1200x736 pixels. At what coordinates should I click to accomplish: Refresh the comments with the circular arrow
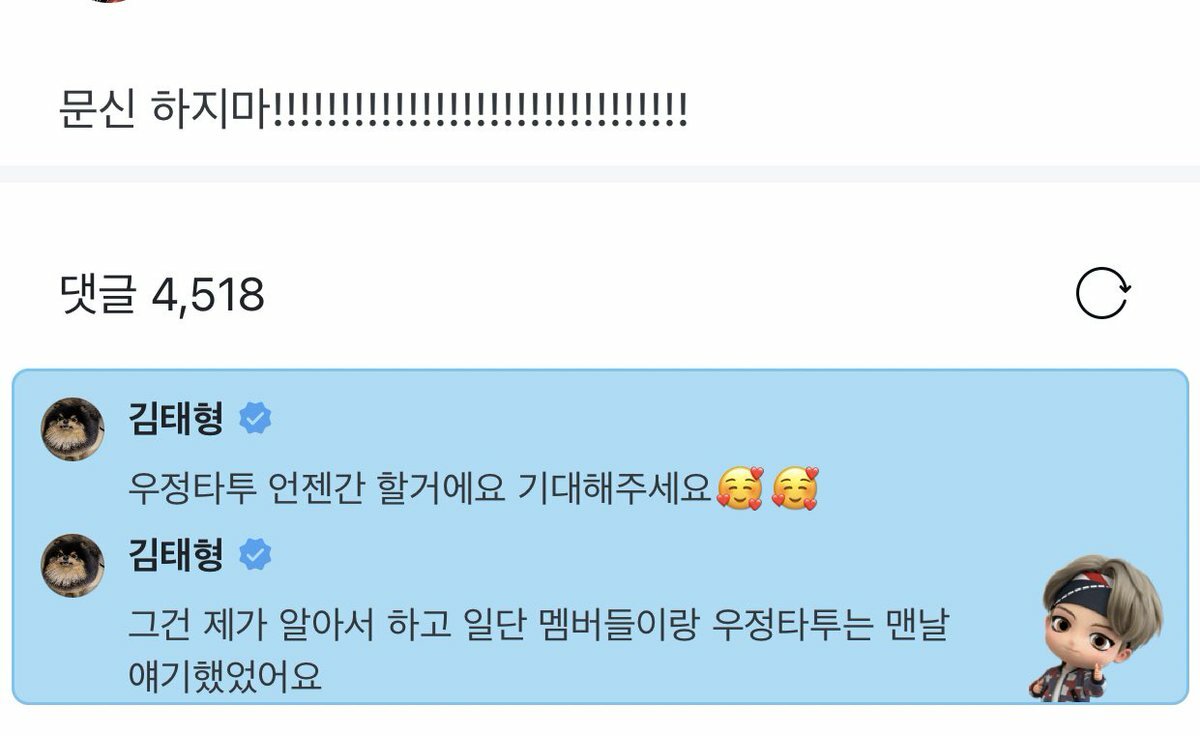[x=1103, y=294]
